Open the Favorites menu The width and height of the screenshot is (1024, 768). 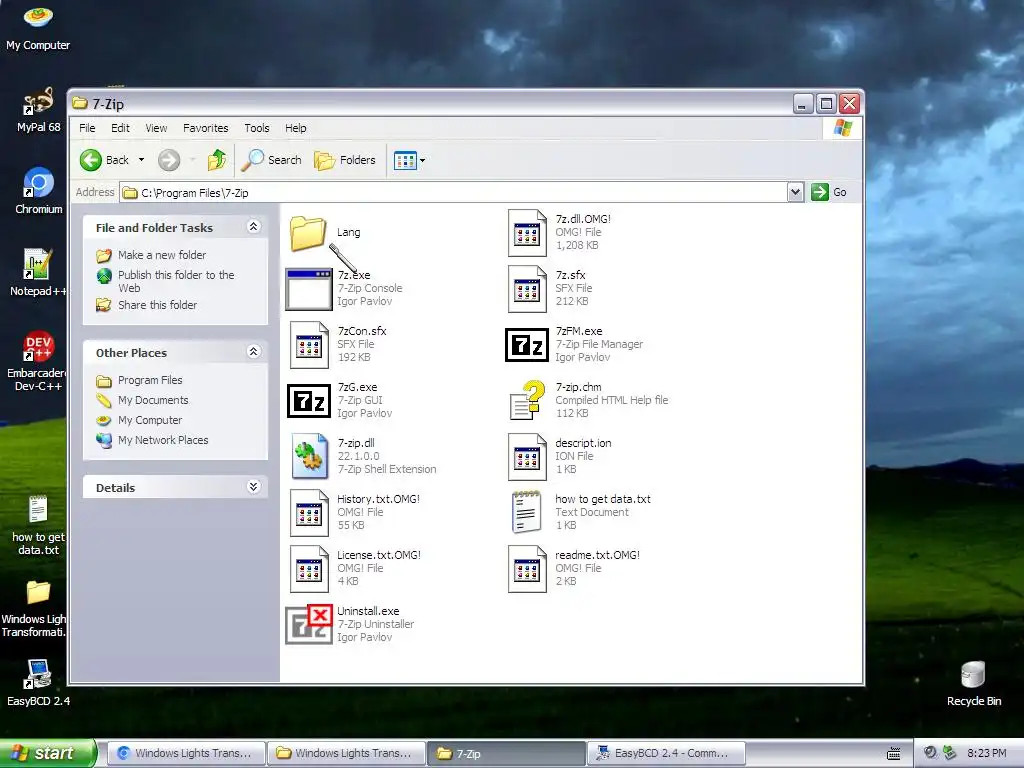206,128
